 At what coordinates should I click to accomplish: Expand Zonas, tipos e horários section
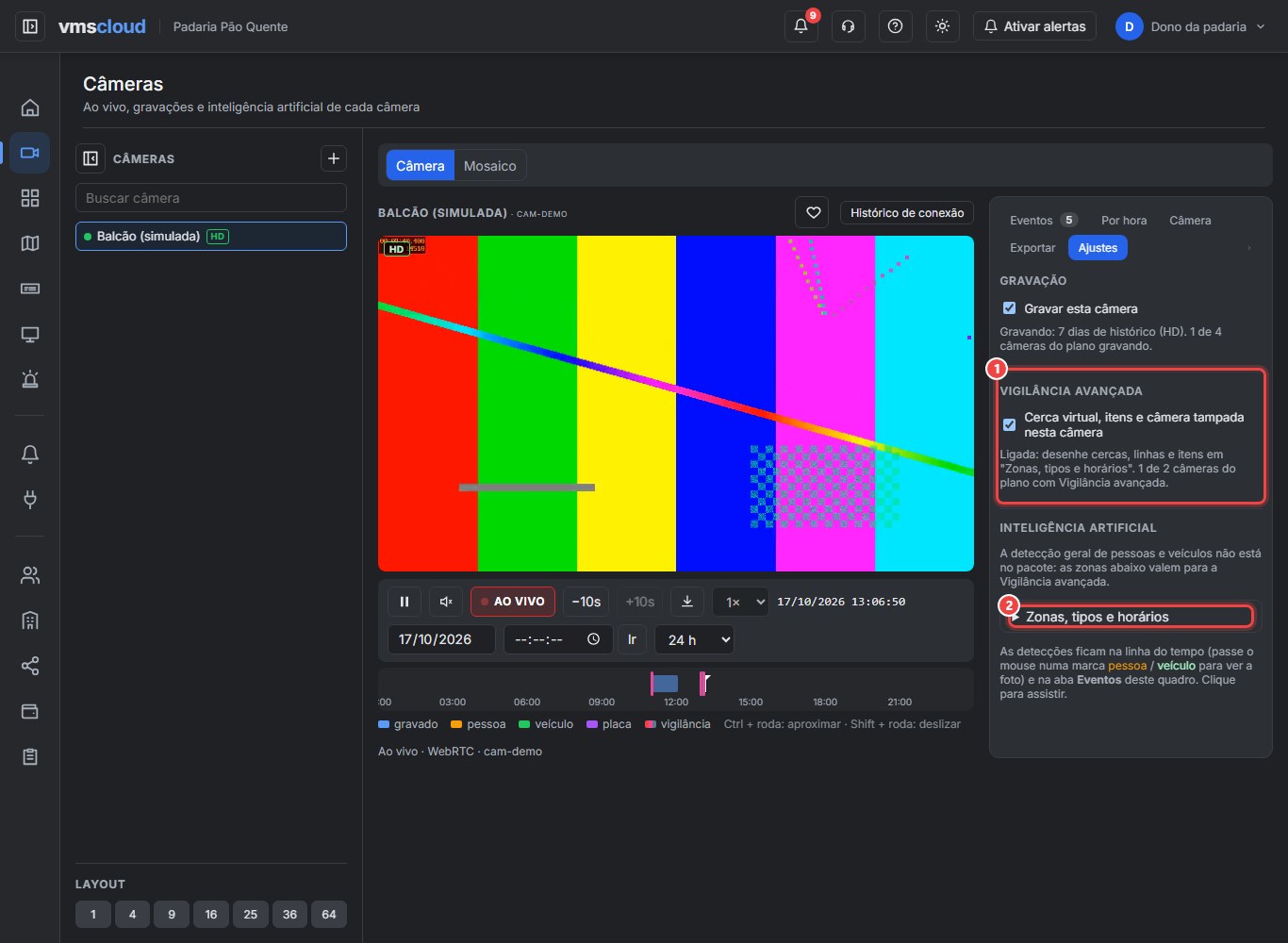point(1131,617)
